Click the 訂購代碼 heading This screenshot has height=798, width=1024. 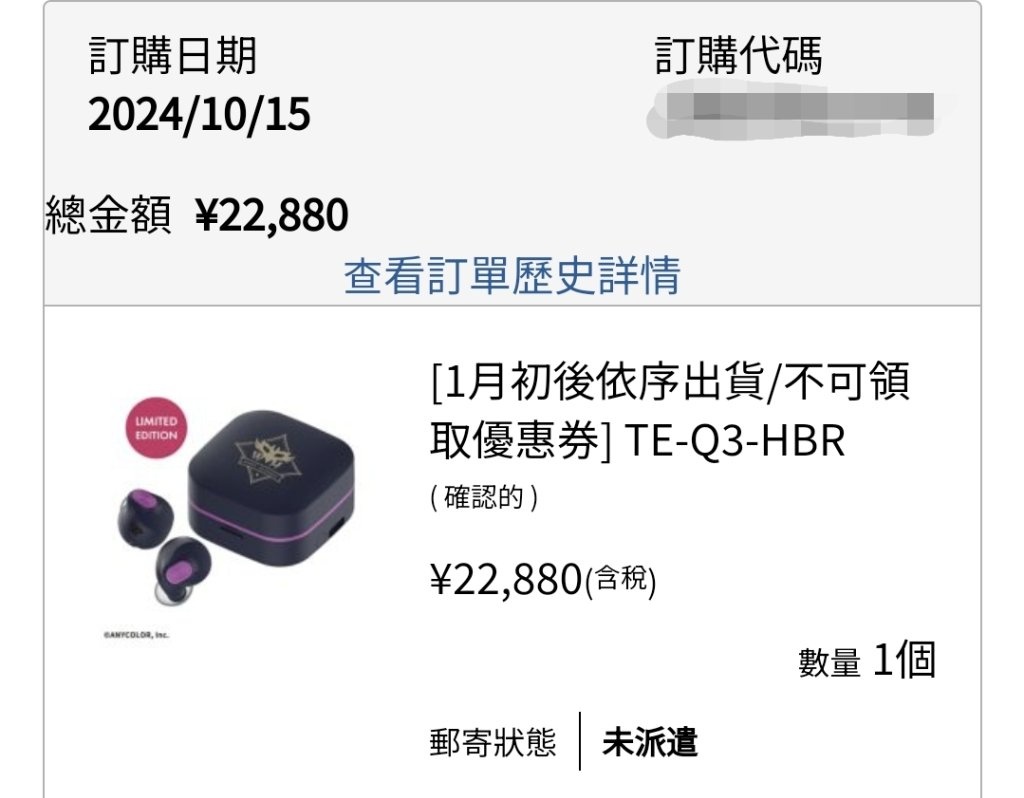[739, 56]
